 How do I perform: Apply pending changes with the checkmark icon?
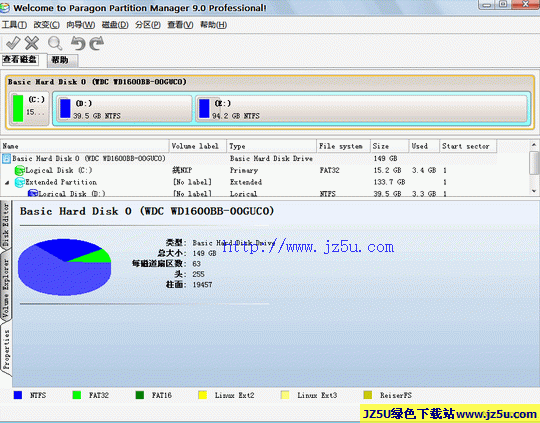point(13,43)
